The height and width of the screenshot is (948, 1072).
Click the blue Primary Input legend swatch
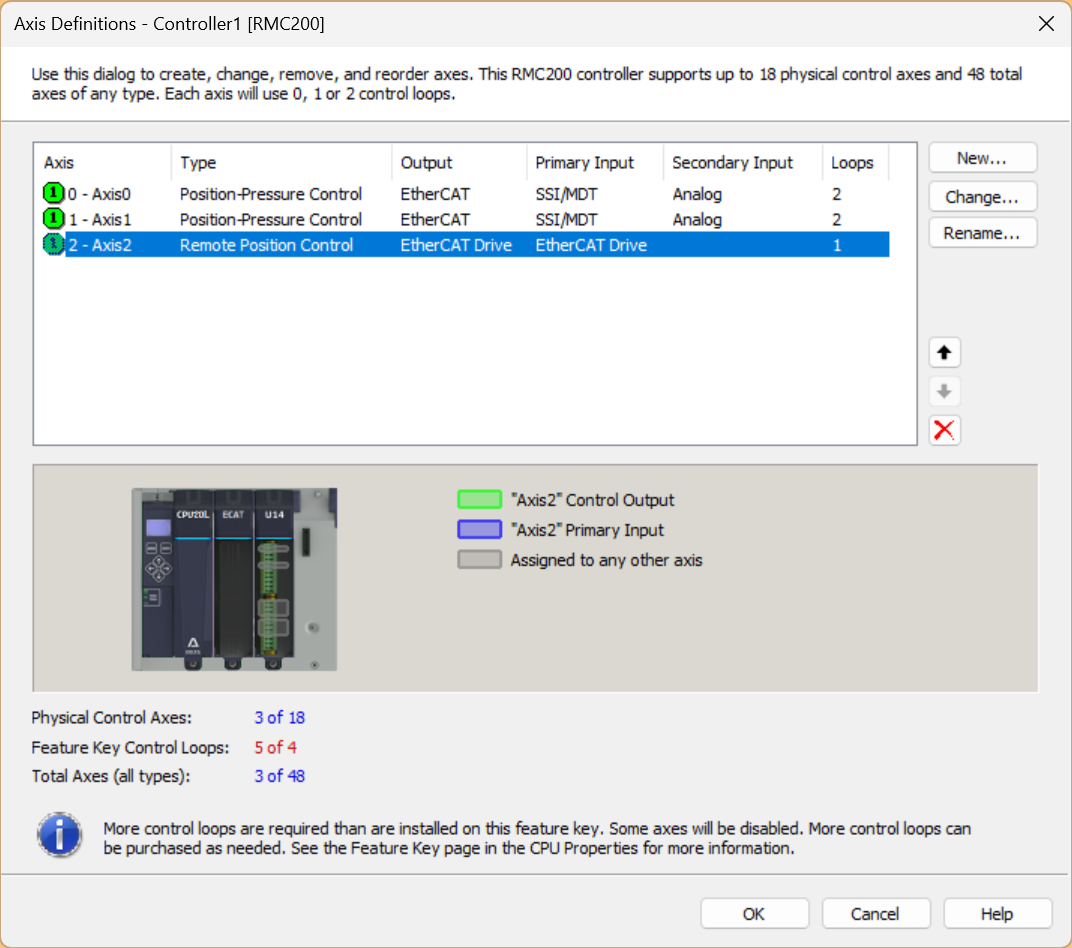(479, 530)
